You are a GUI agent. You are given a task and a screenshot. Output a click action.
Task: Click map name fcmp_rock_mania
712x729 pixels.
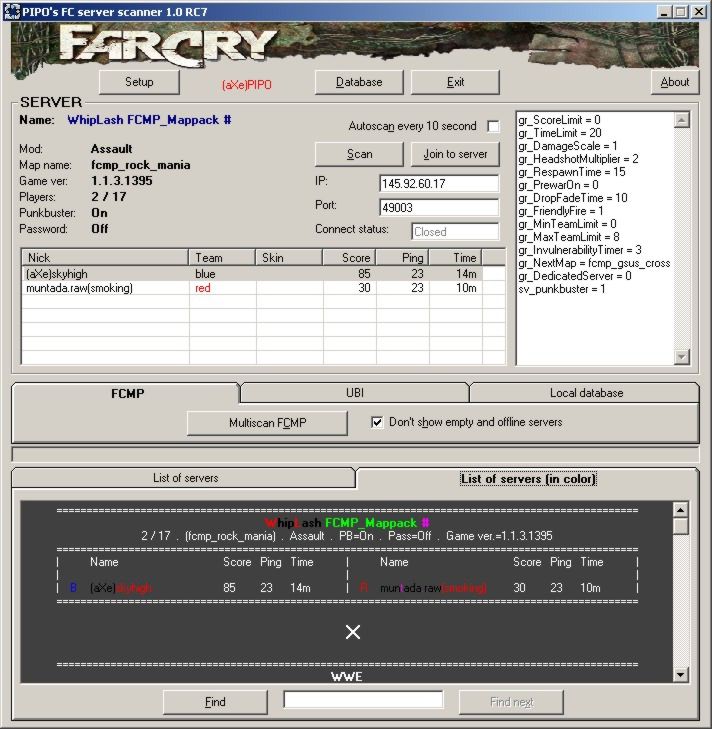click(140, 165)
